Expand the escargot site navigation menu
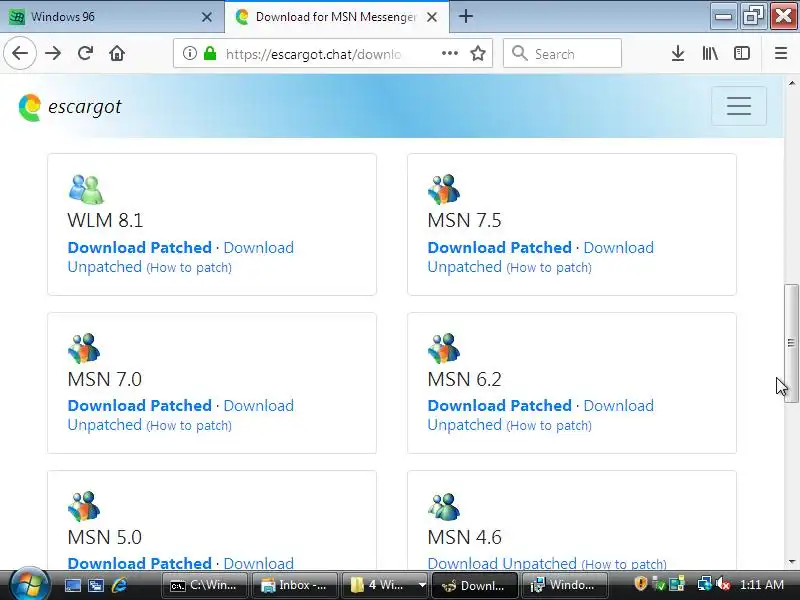 [738, 106]
